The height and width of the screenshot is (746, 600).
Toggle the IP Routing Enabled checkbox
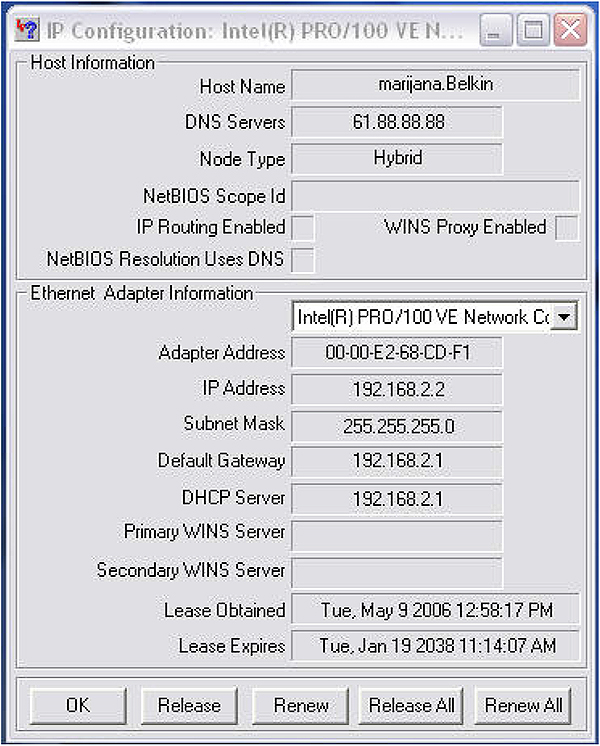(x=303, y=227)
